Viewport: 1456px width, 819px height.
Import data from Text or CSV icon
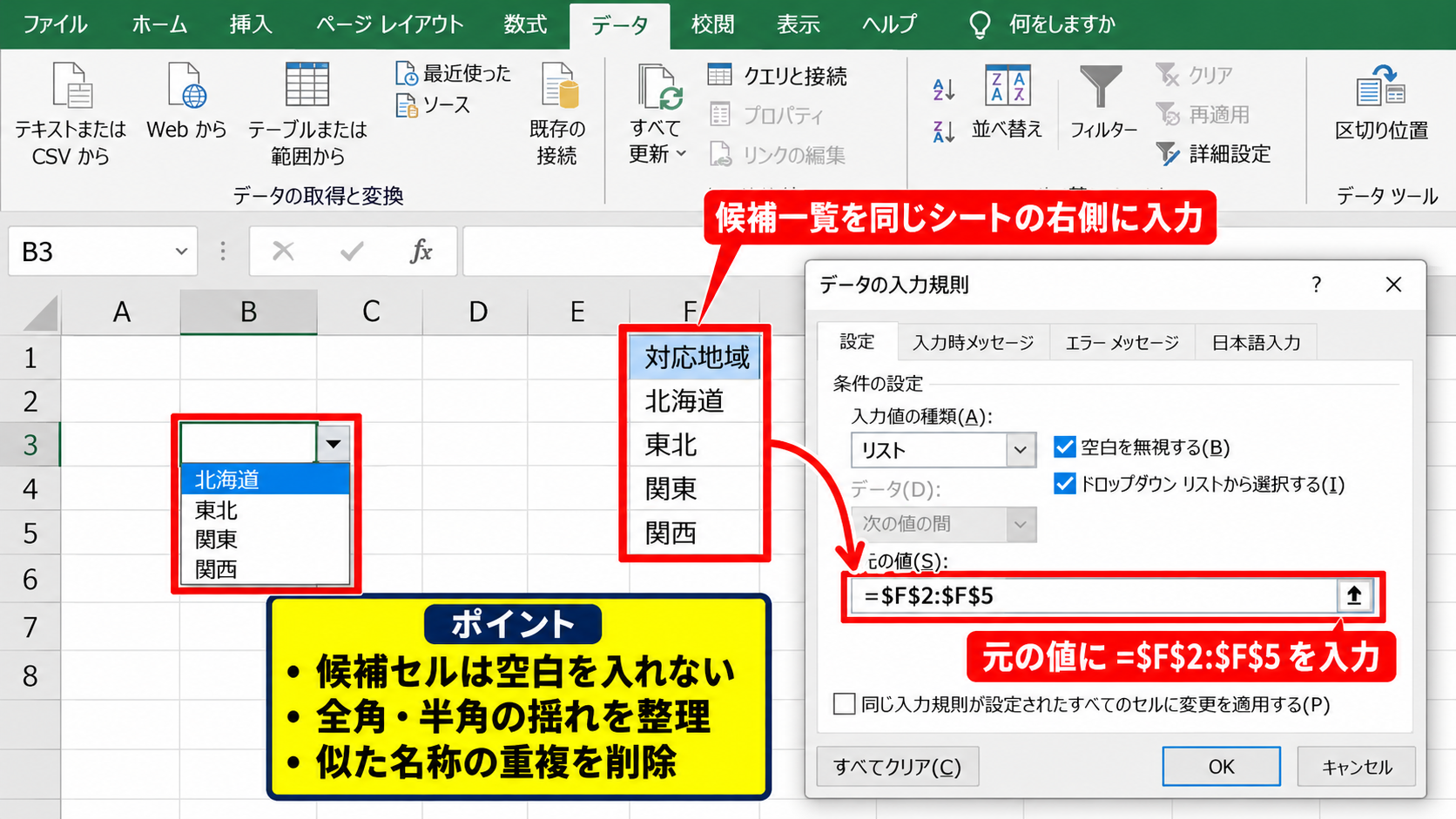tap(71, 86)
